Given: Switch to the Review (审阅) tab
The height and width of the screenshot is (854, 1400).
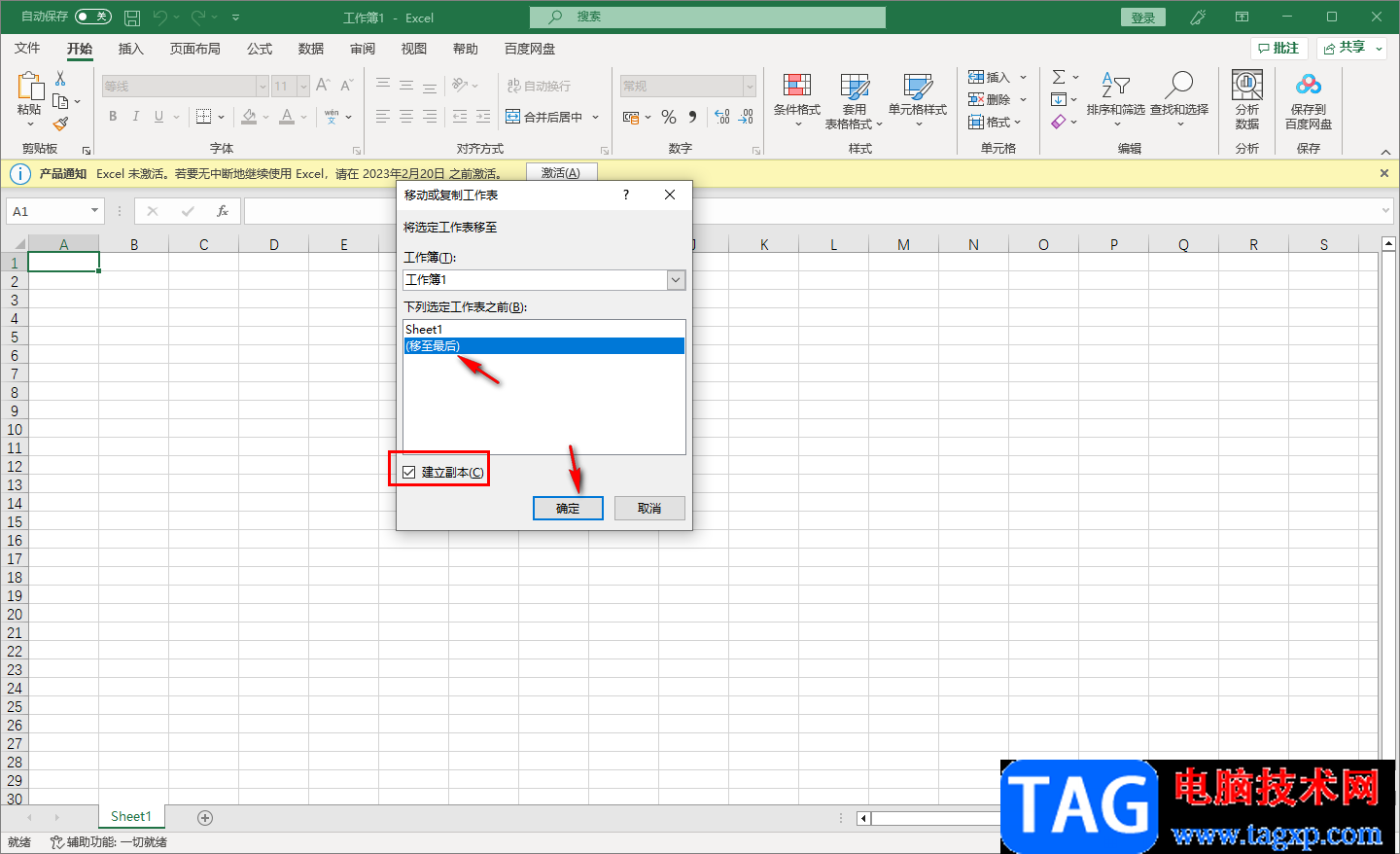Looking at the screenshot, I should pyautogui.click(x=363, y=49).
